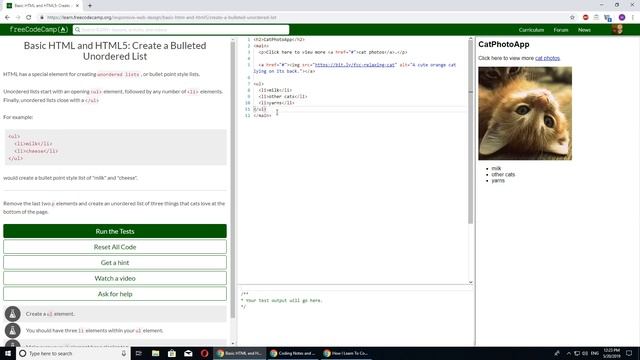Viewport: 640px width, 360px height.
Task: Open the Curriculum nav item
Action: coord(531,30)
